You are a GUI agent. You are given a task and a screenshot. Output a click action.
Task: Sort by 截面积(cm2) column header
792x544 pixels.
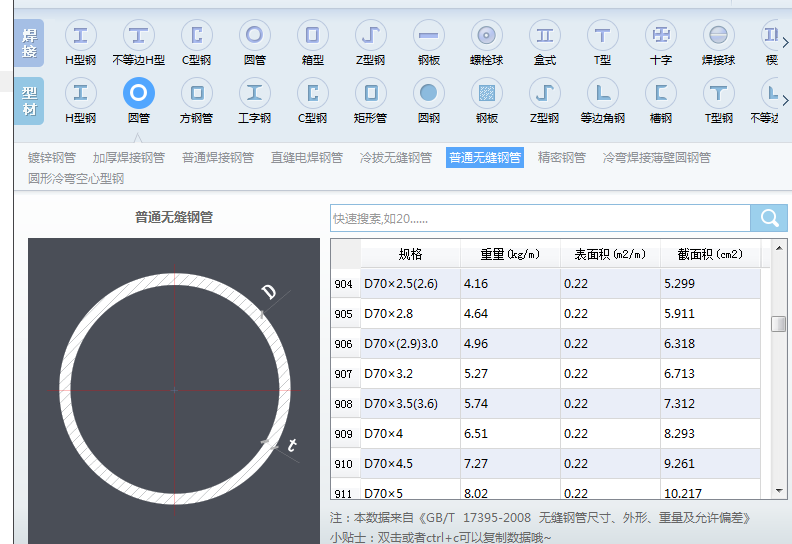pyautogui.click(x=710, y=254)
